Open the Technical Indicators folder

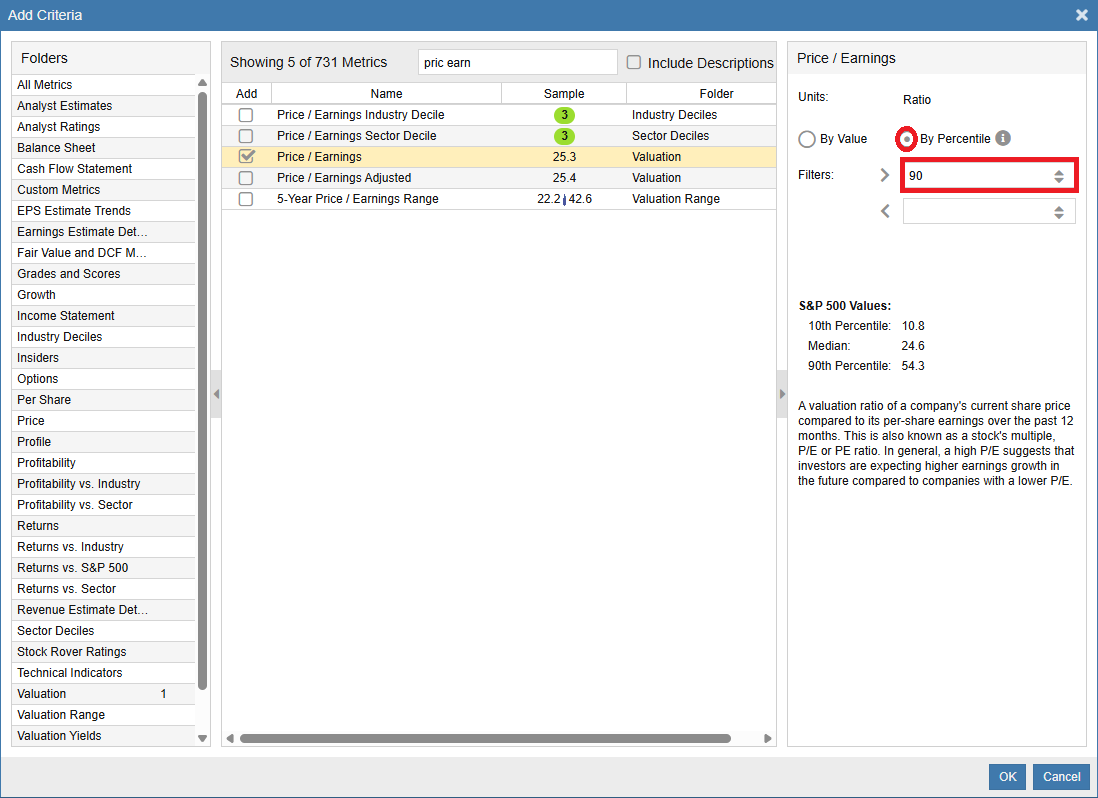click(103, 673)
